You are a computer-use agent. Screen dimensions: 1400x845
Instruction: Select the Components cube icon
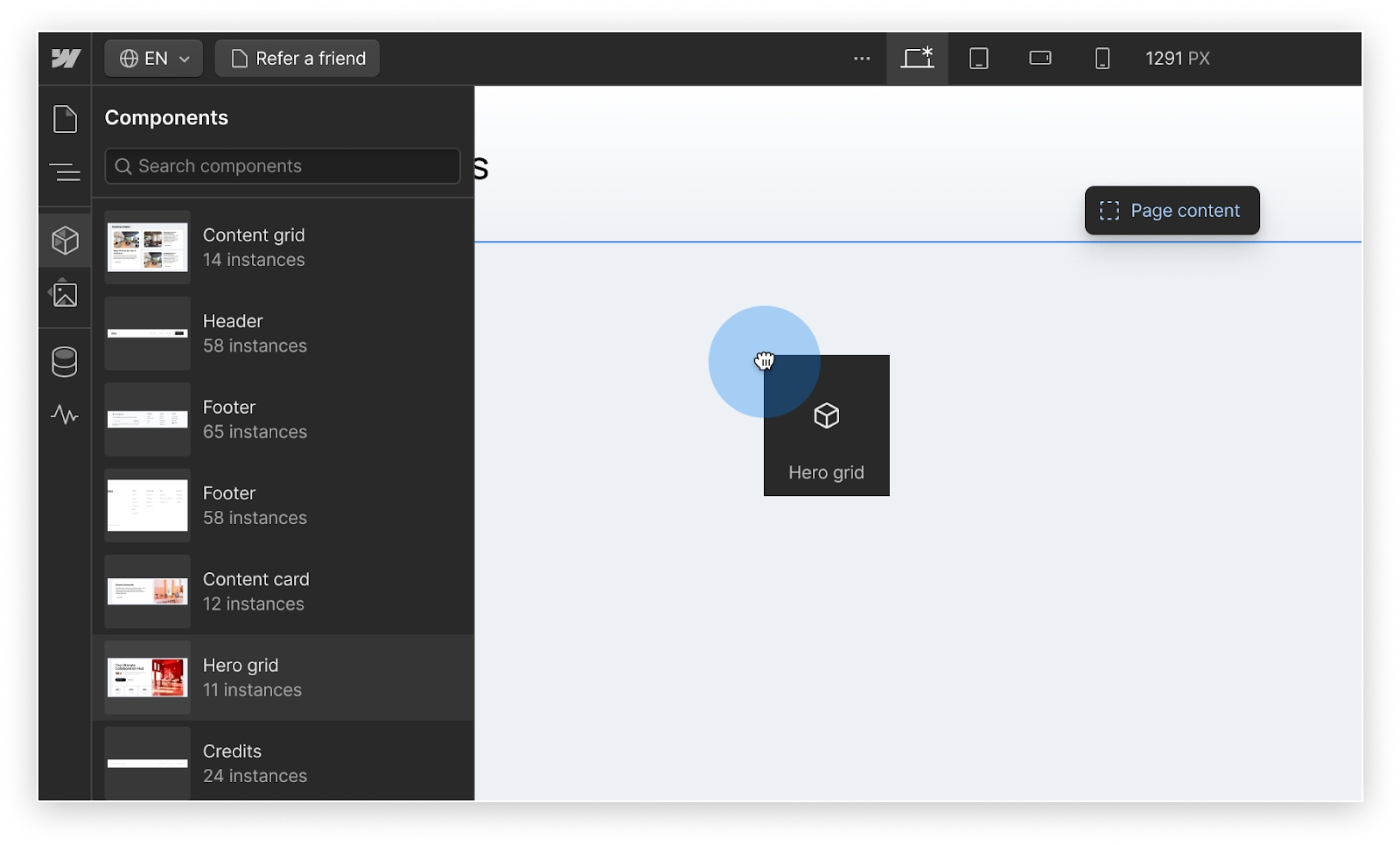point(66,241)
